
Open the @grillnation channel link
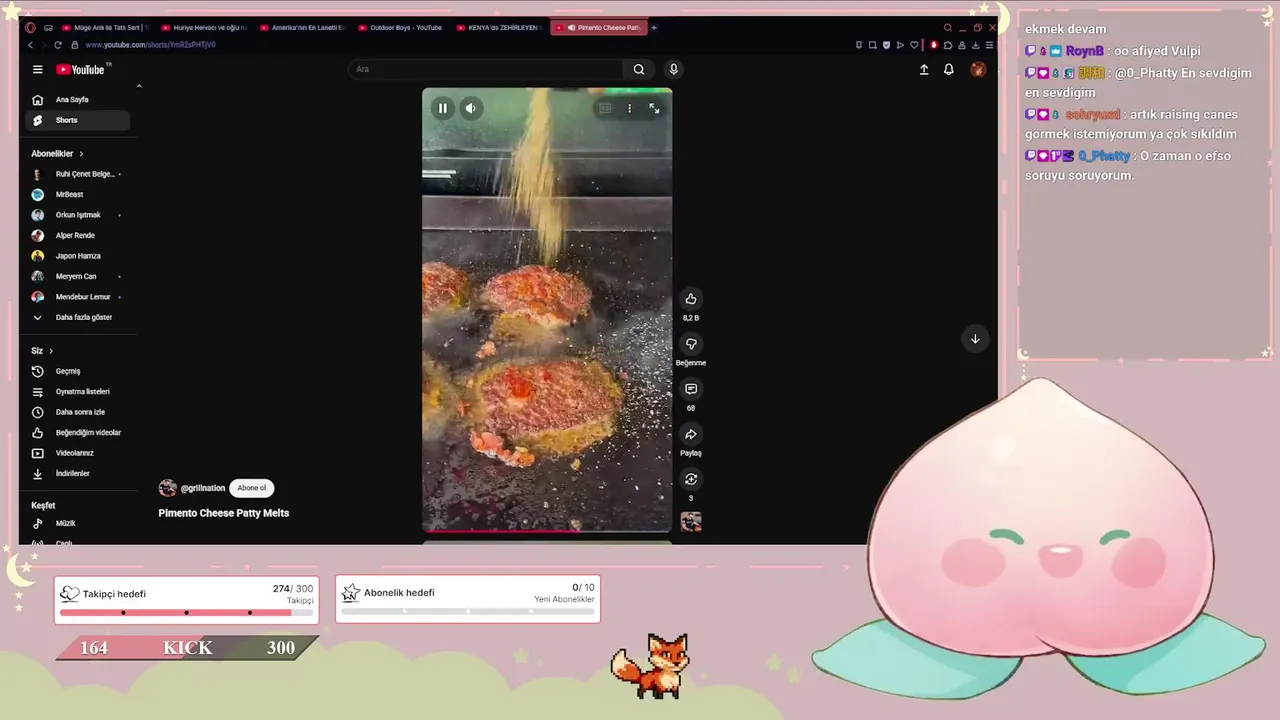[x=203, y=488]
